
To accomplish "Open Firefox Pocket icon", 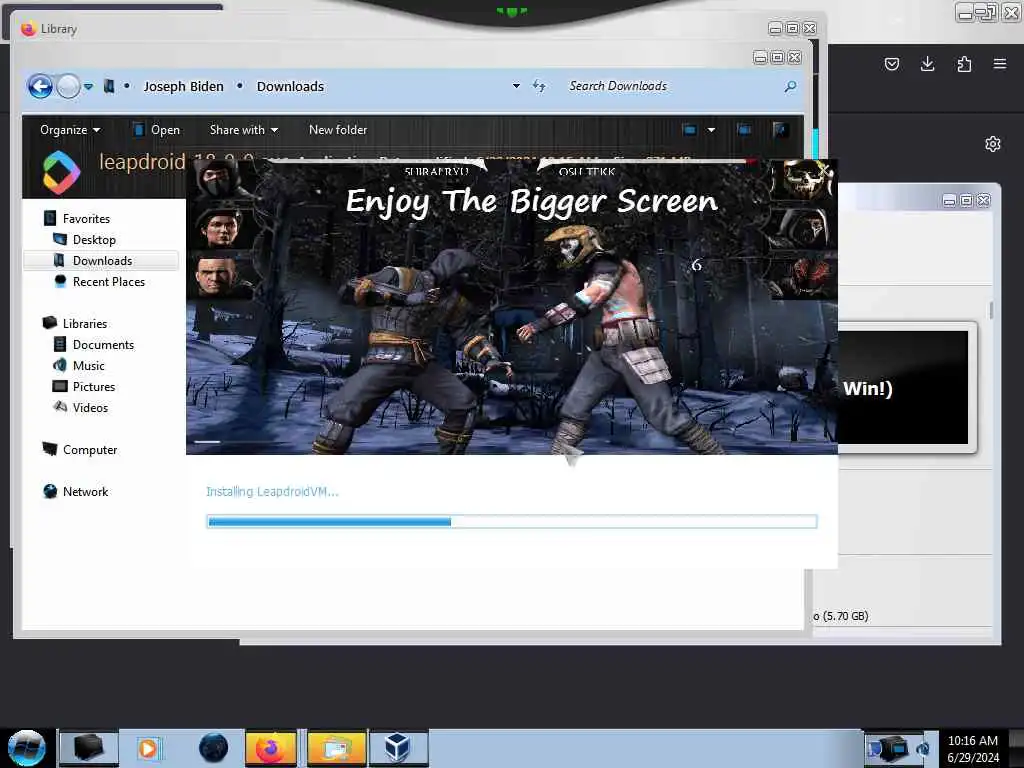I will (x=891, y=64).
